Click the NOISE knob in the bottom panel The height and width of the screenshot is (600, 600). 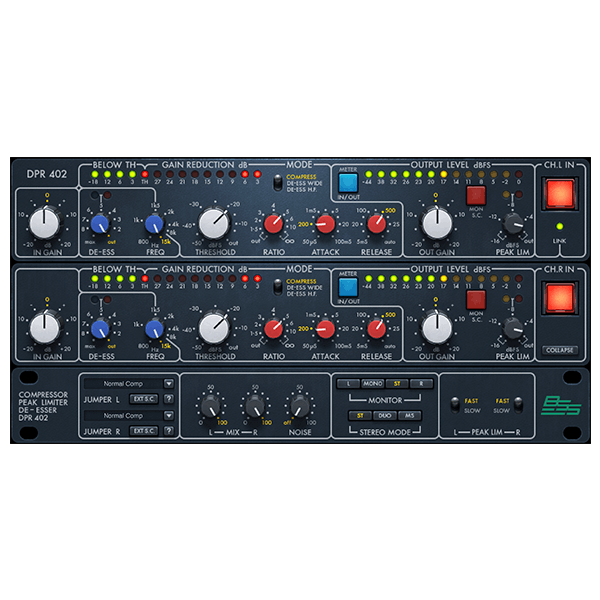[299, 406]
